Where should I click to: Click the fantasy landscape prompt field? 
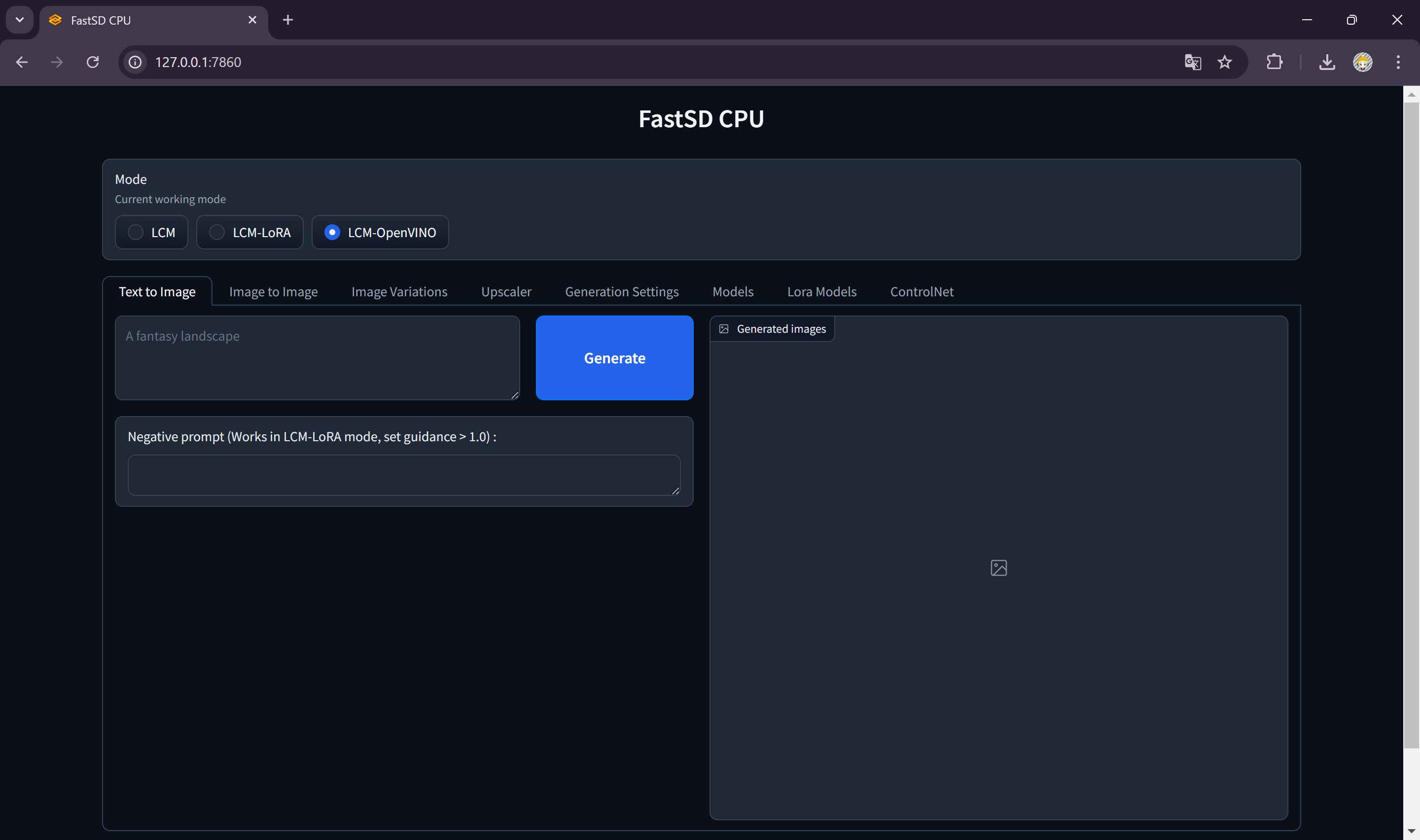[317, 358]
